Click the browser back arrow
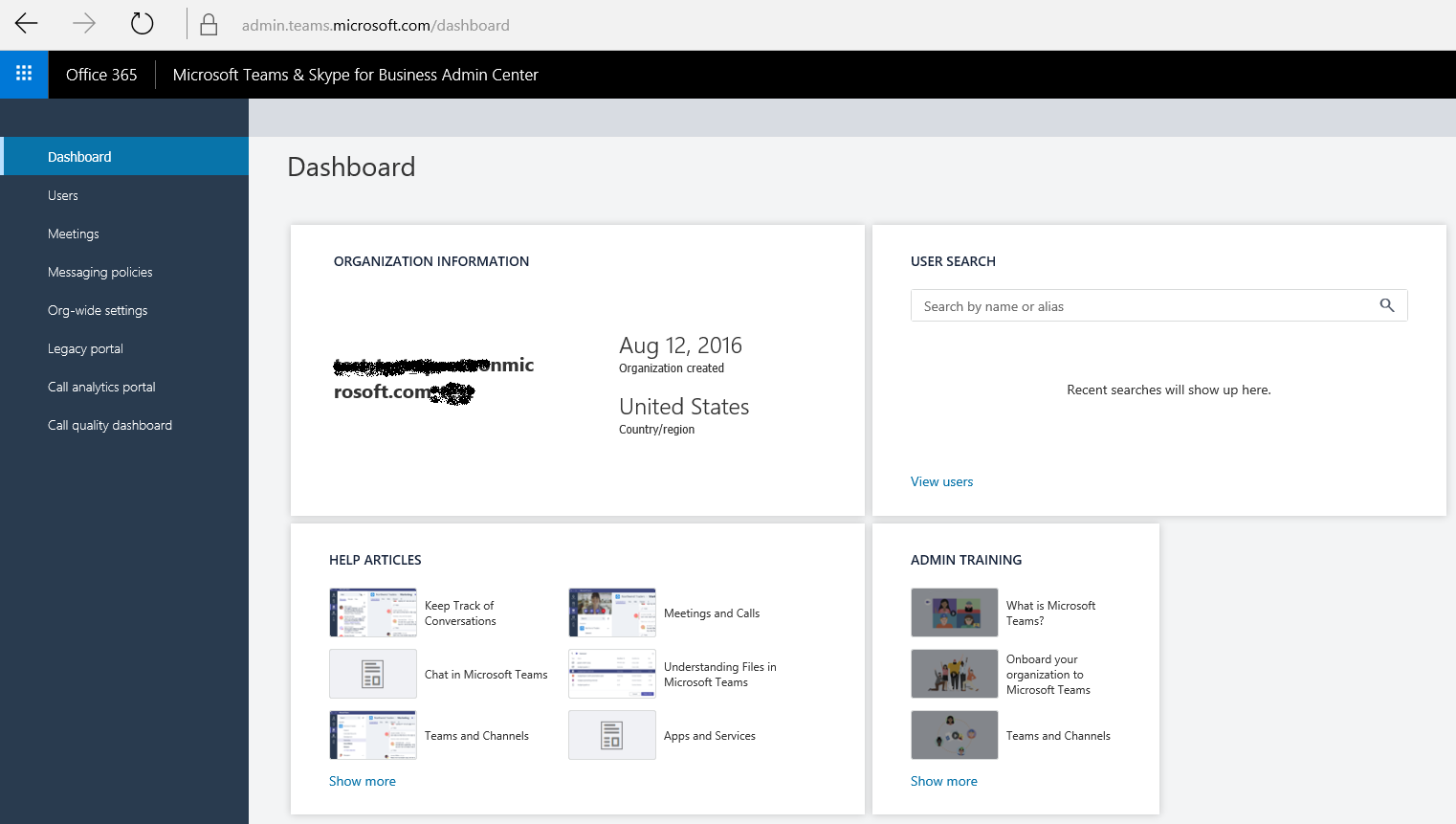 tap(27, 24)
